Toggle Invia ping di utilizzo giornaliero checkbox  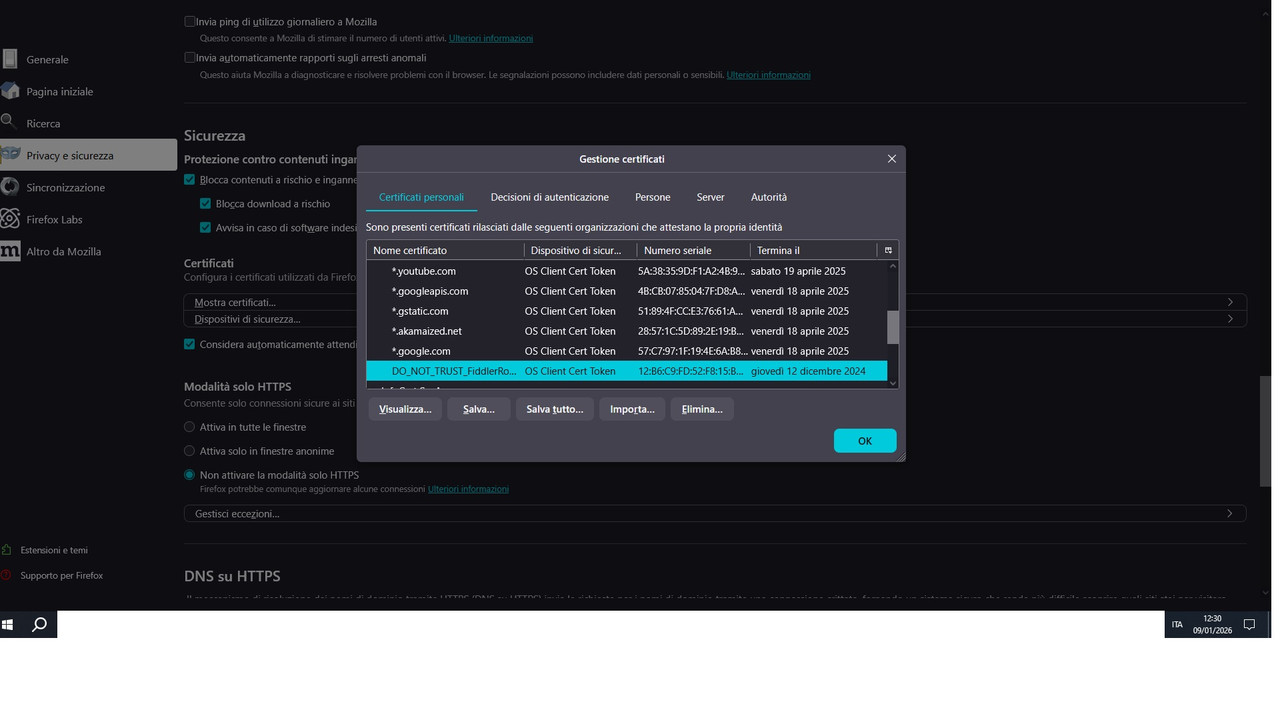click(190, 21)
